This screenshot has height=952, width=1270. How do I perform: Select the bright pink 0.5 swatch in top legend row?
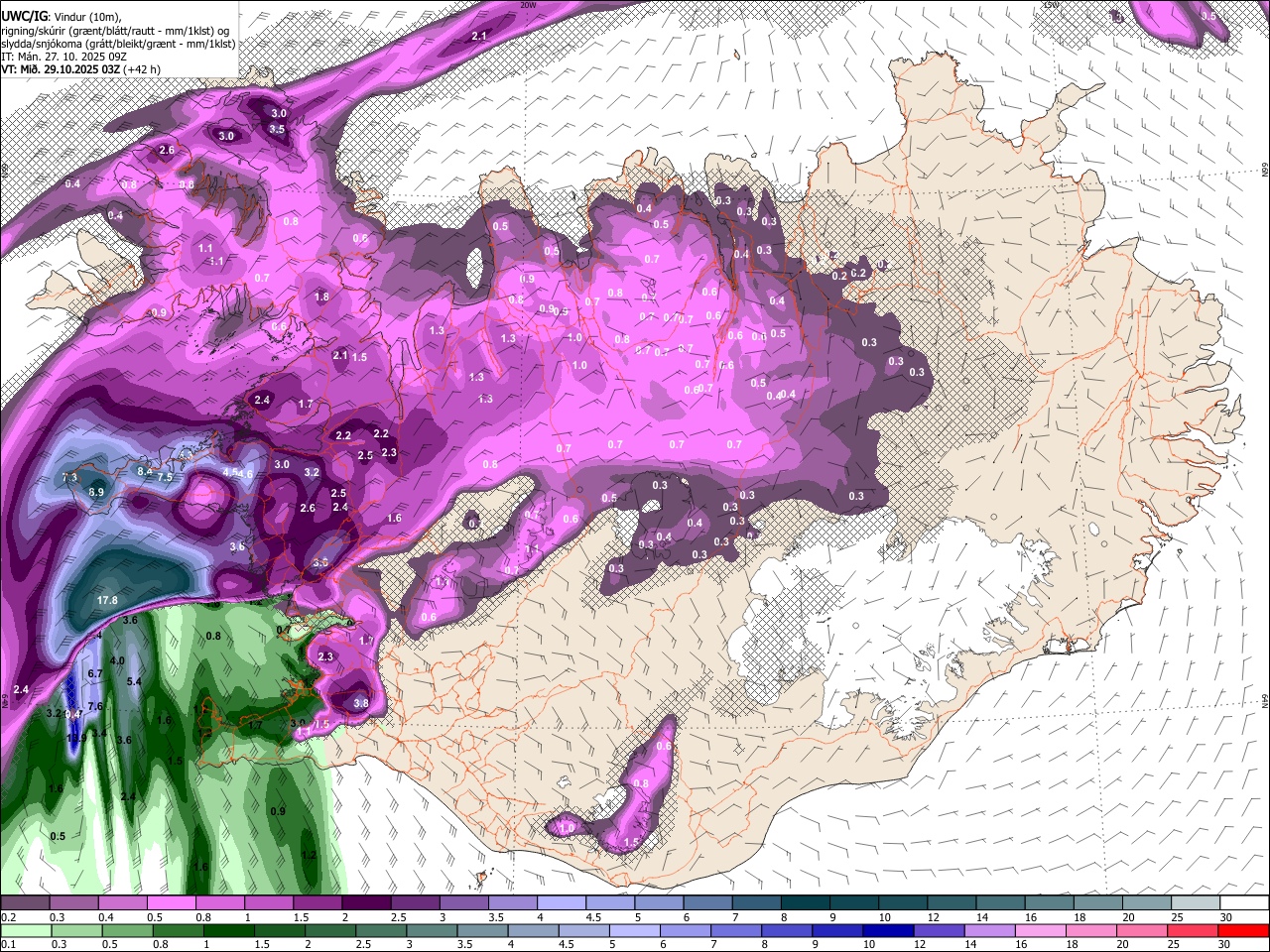(x=171, y=903)
